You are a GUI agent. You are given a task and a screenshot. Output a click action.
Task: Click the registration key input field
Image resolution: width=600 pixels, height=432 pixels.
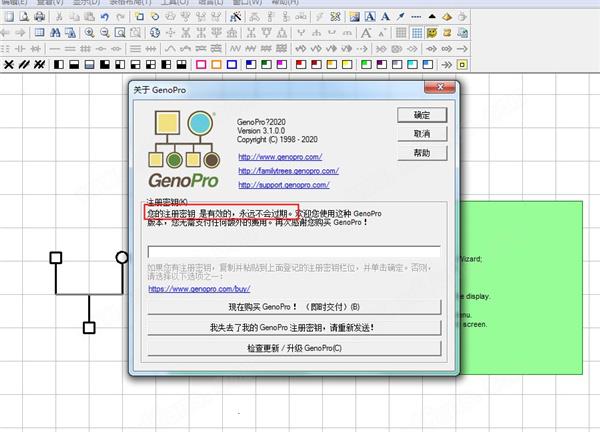pyautogui.click(x=294, y=252)
